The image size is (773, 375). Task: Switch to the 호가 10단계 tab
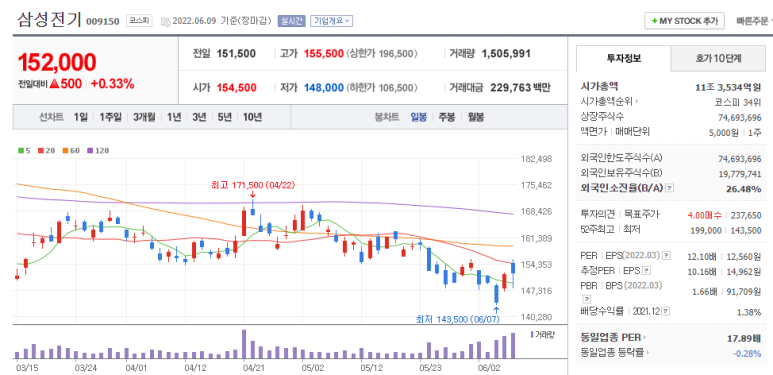coord(717,59)
